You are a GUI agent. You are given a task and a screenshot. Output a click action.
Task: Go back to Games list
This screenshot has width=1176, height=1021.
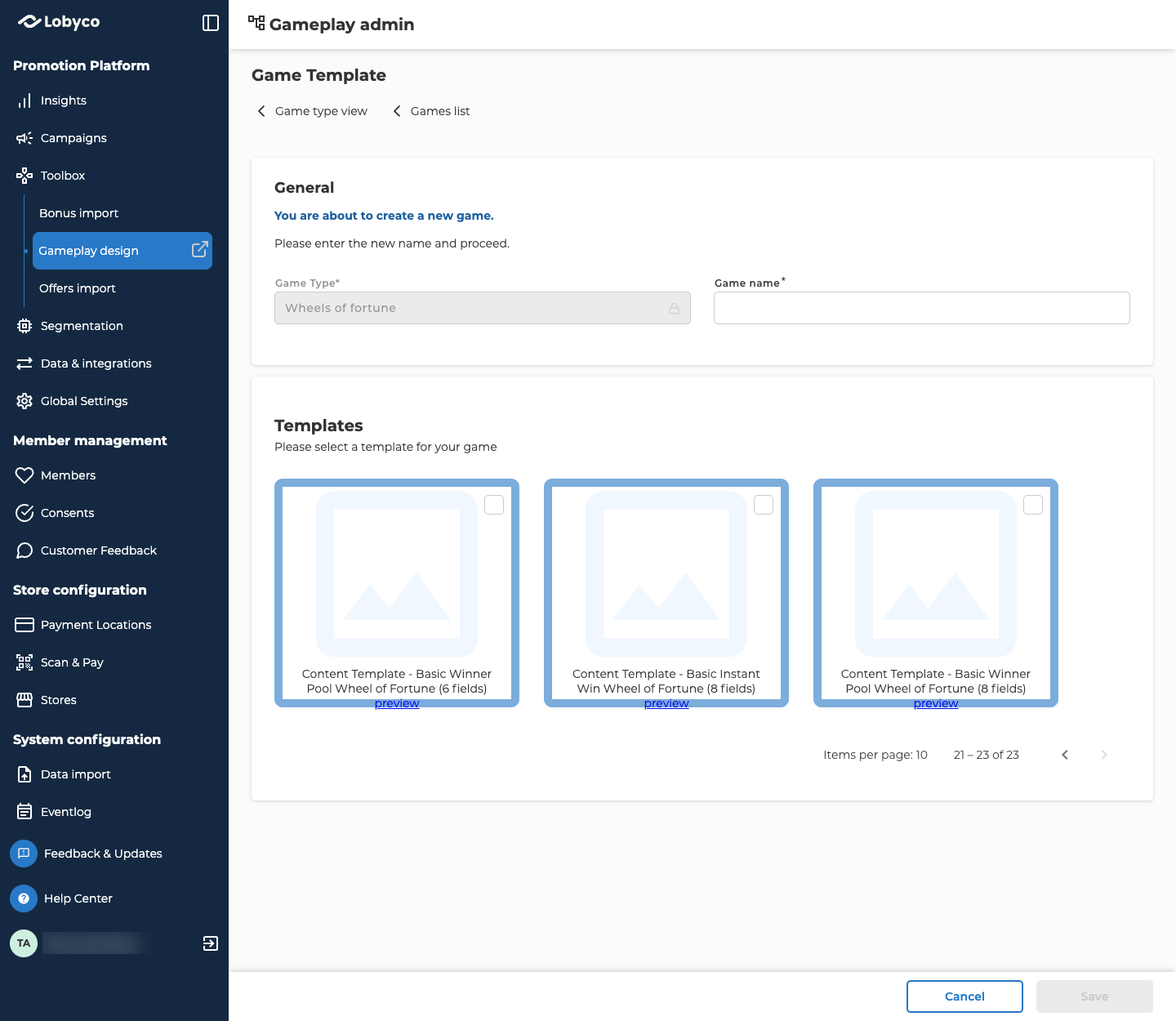tap(431, 111)
